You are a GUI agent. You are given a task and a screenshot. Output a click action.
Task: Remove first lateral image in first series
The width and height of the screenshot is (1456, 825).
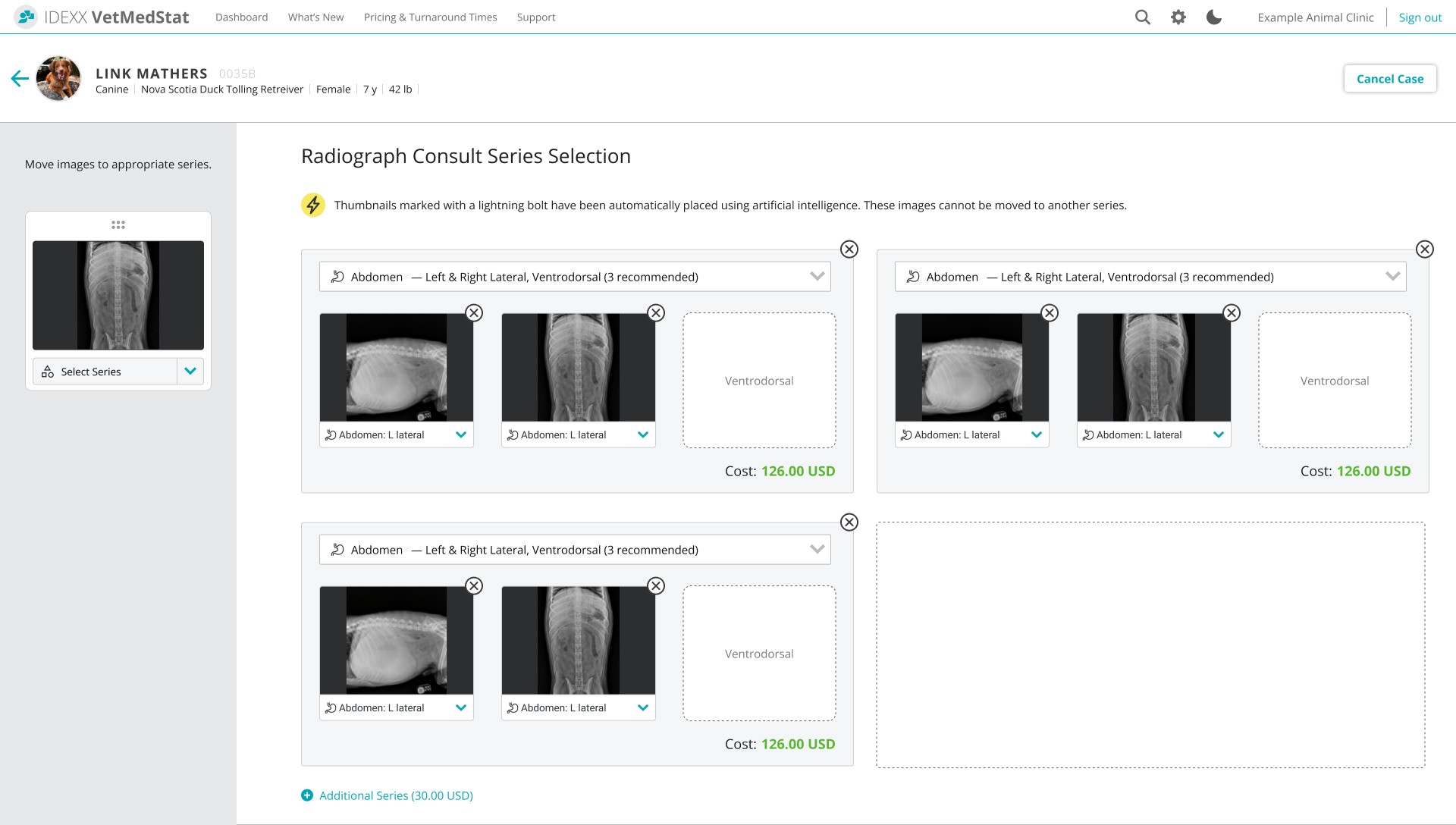point(474,313)
